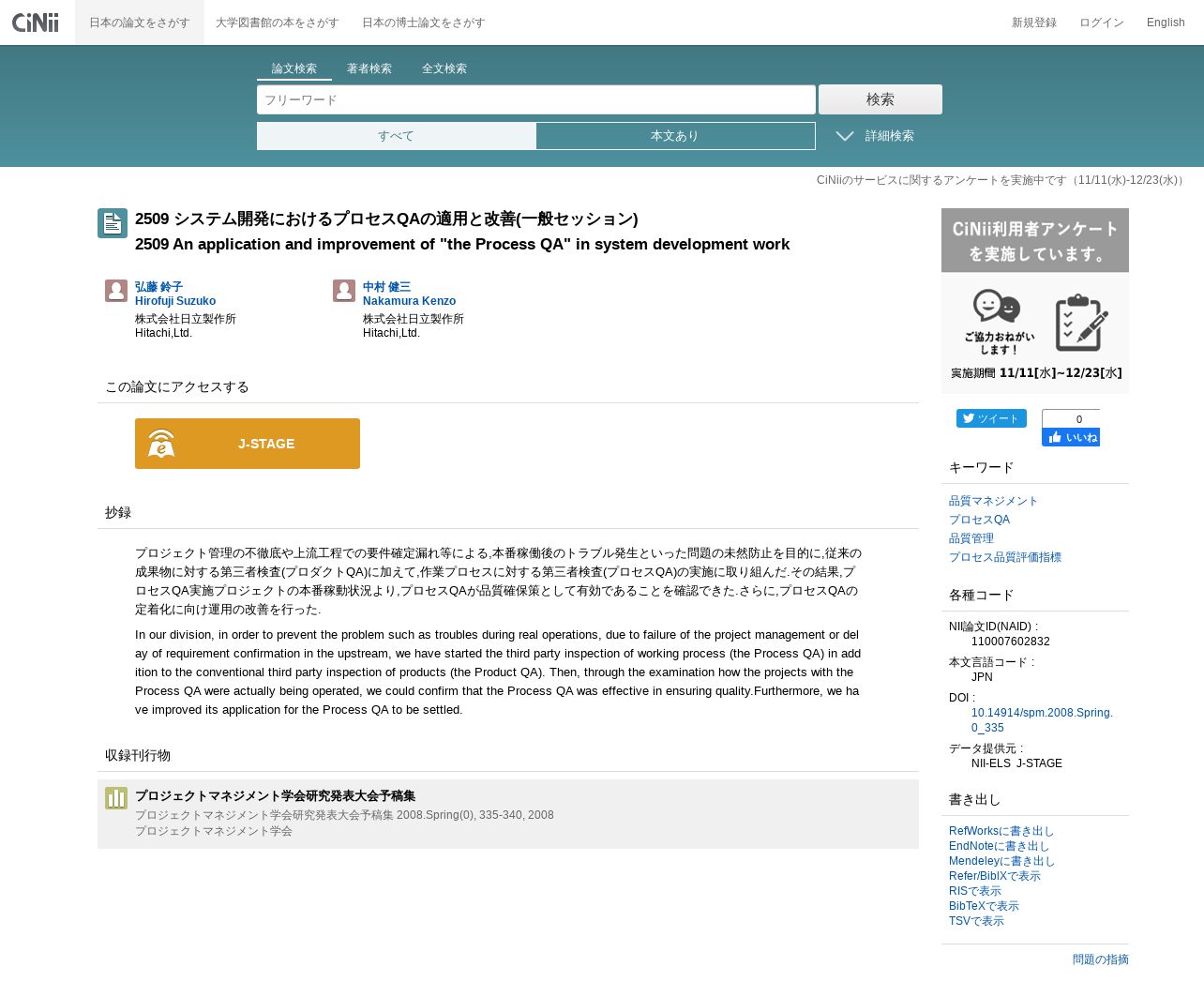Click the article document icon beside title
1204x997 pixels.
(113, 223)
